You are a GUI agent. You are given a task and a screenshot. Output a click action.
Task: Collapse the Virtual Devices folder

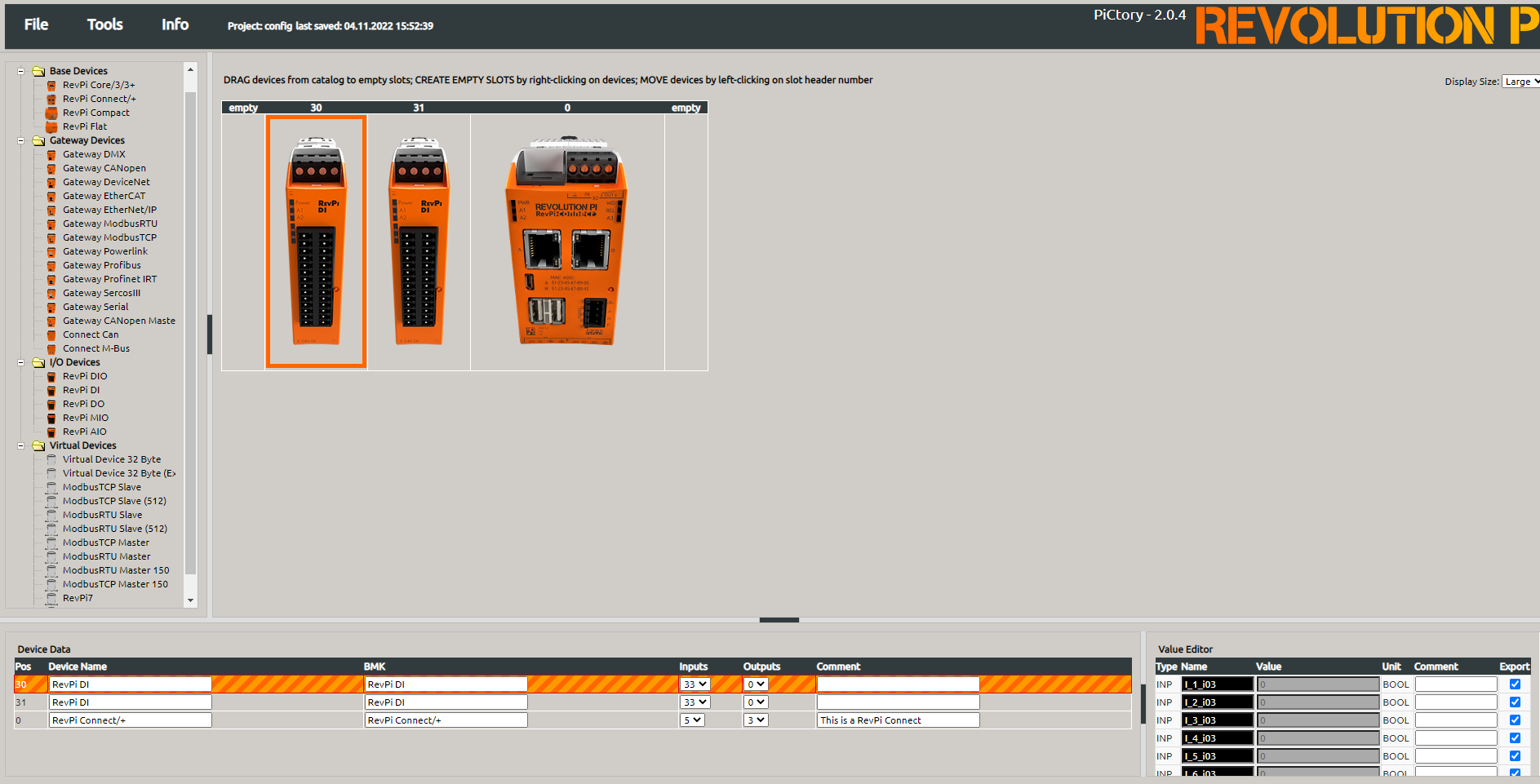[x=21, y=445]
